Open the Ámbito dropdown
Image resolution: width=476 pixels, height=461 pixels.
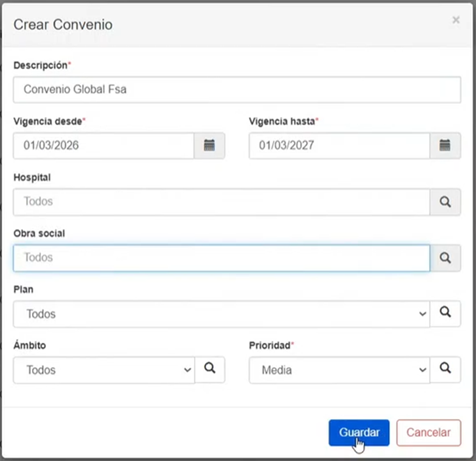pos(104,370)
